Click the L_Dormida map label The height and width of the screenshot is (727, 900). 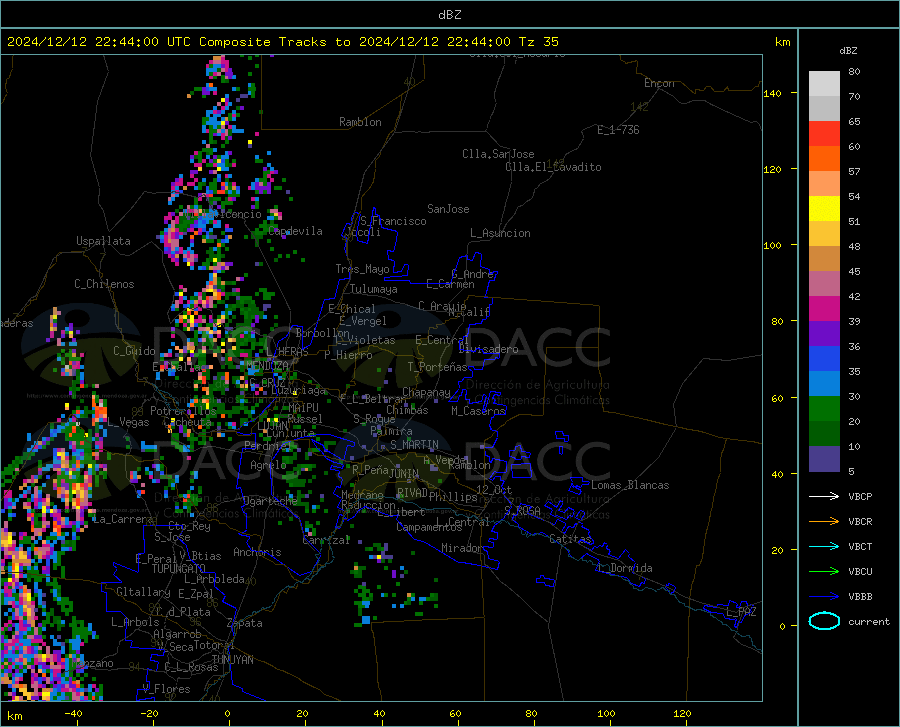point(624,568)
